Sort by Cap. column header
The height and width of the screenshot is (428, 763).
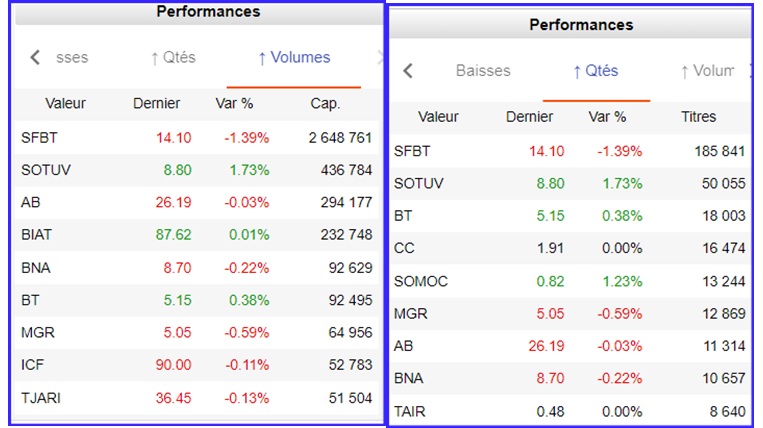tap(325, 103)
